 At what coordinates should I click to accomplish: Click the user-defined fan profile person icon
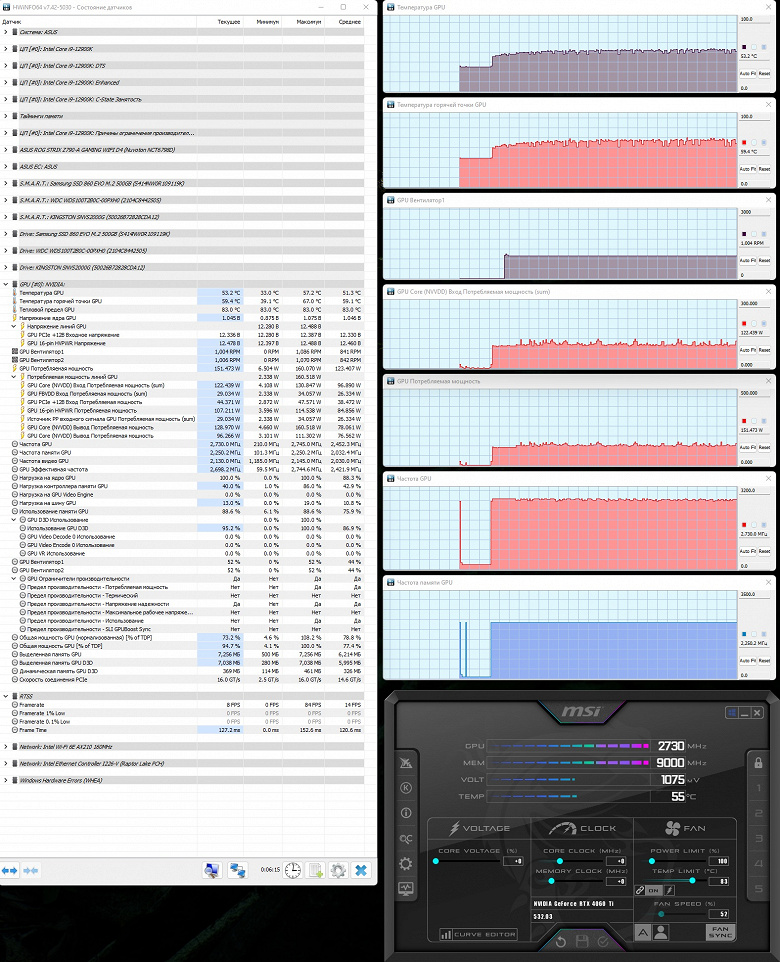pyautogui.click(x=661, y=933)
